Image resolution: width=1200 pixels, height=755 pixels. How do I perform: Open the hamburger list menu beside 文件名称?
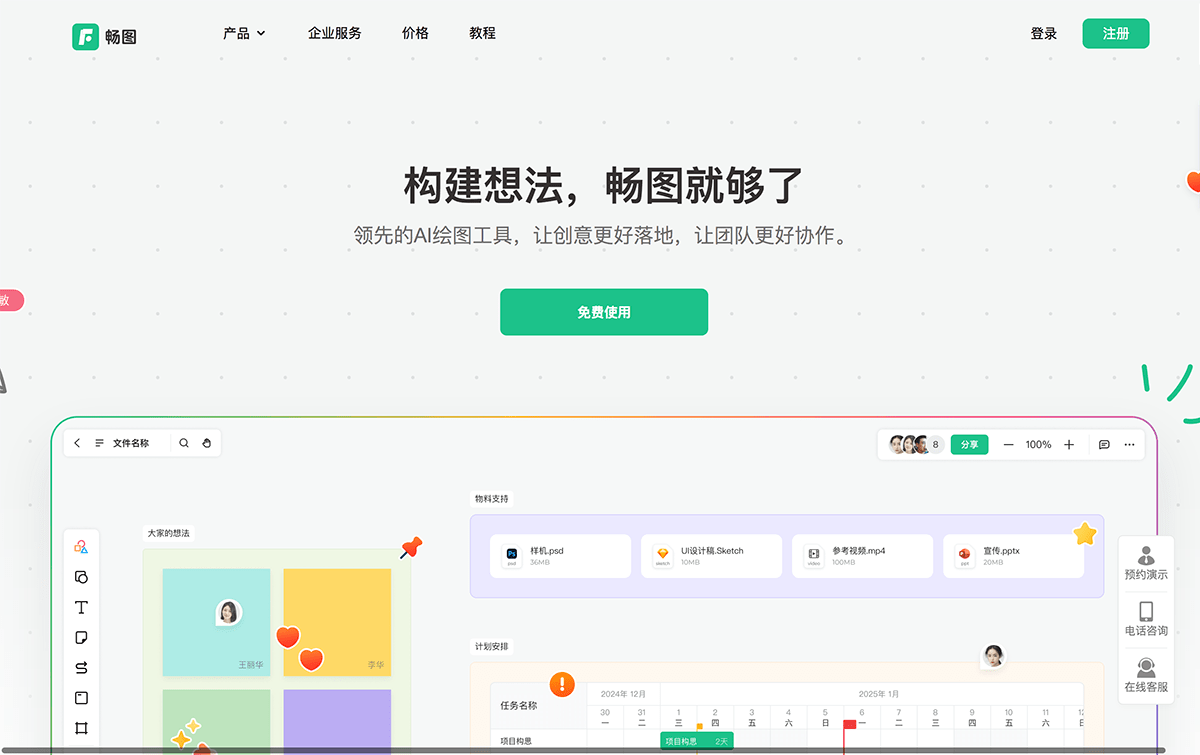point(100,442)
